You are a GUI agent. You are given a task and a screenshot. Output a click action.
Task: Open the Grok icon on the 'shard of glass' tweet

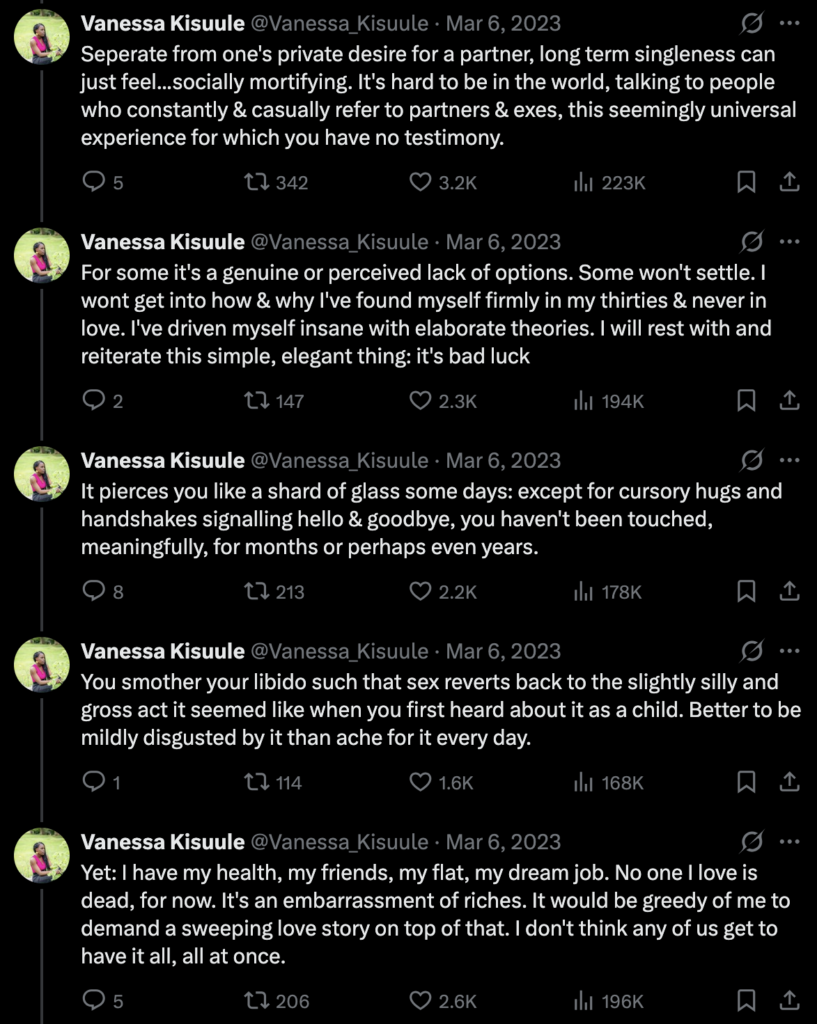coord(752,461)
